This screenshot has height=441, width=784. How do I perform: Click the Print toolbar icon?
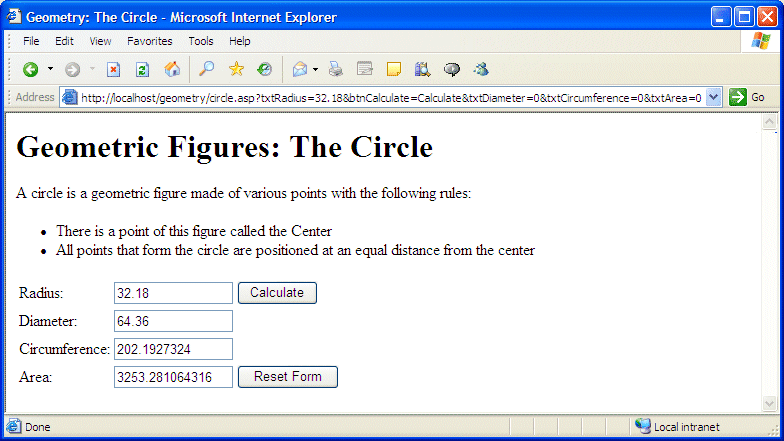click(x=336, y=69)
